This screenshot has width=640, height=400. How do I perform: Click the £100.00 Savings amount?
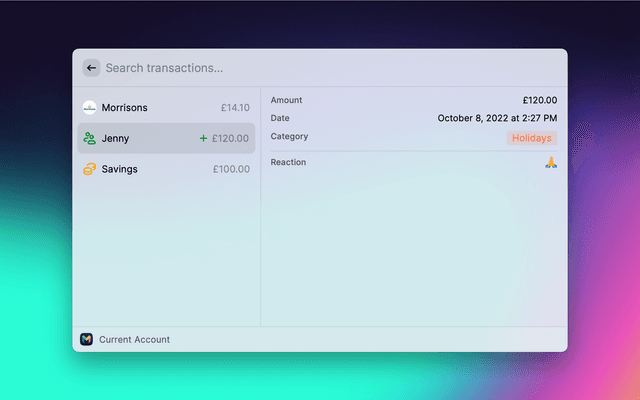(231, 169)
